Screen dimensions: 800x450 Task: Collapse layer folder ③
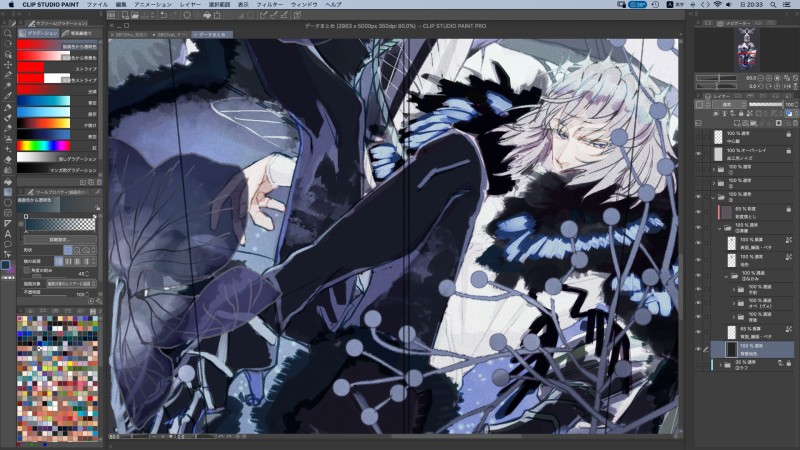(714, 196)
